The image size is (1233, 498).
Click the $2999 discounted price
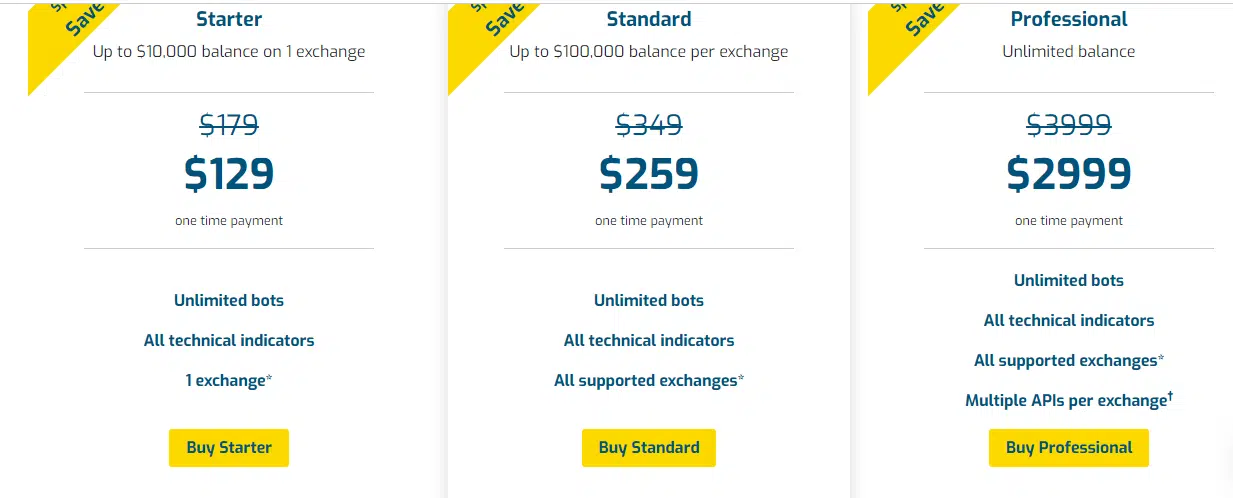click(1069, 174)
